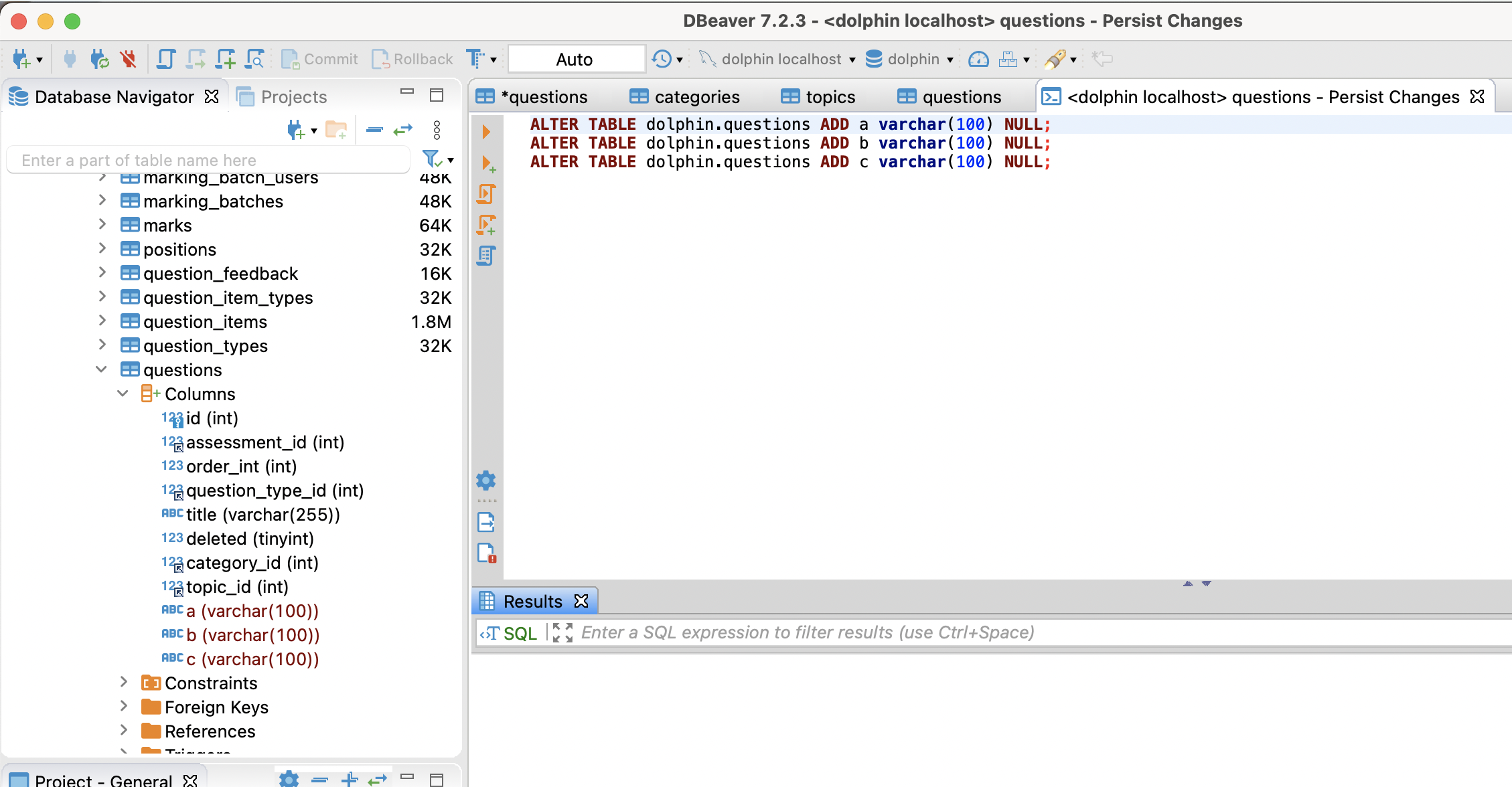Open the transaction log clock icon
1512x787 pixels.
coord(662,58)
